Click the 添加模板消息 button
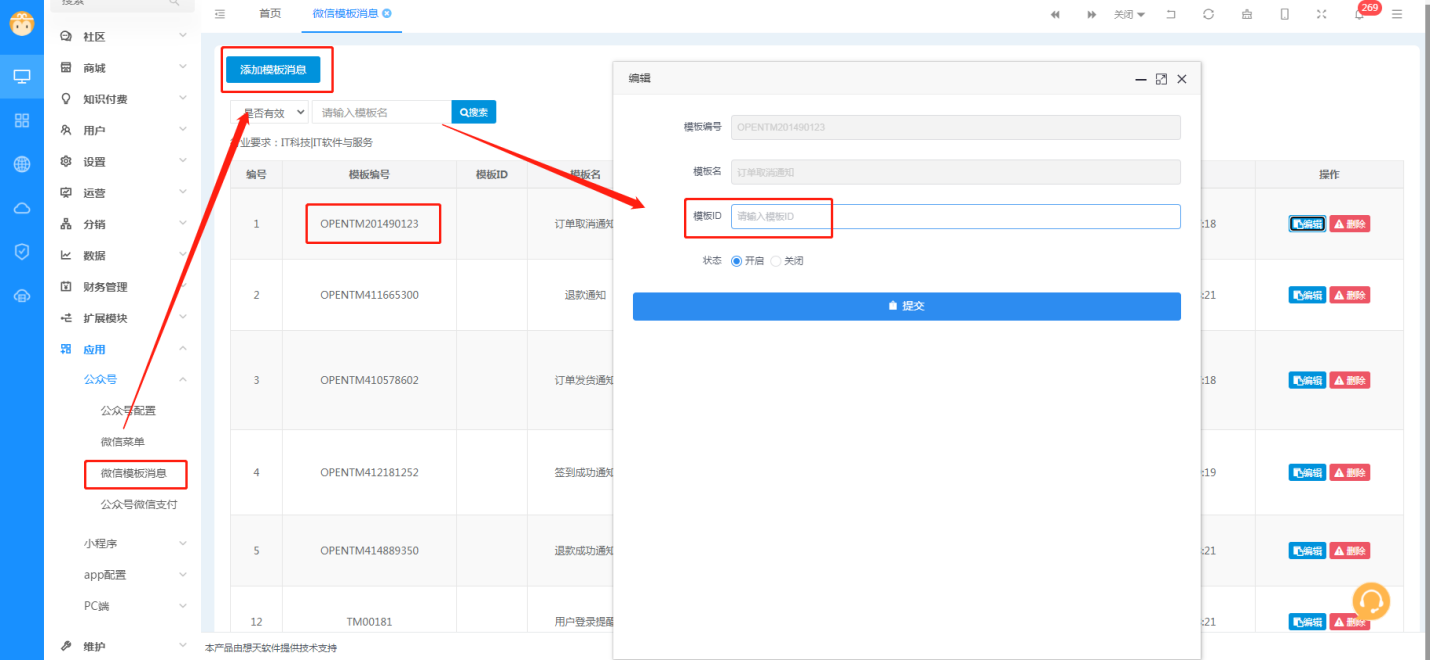The width and height of the screenshot is (1430, 660). pos(273,70)
